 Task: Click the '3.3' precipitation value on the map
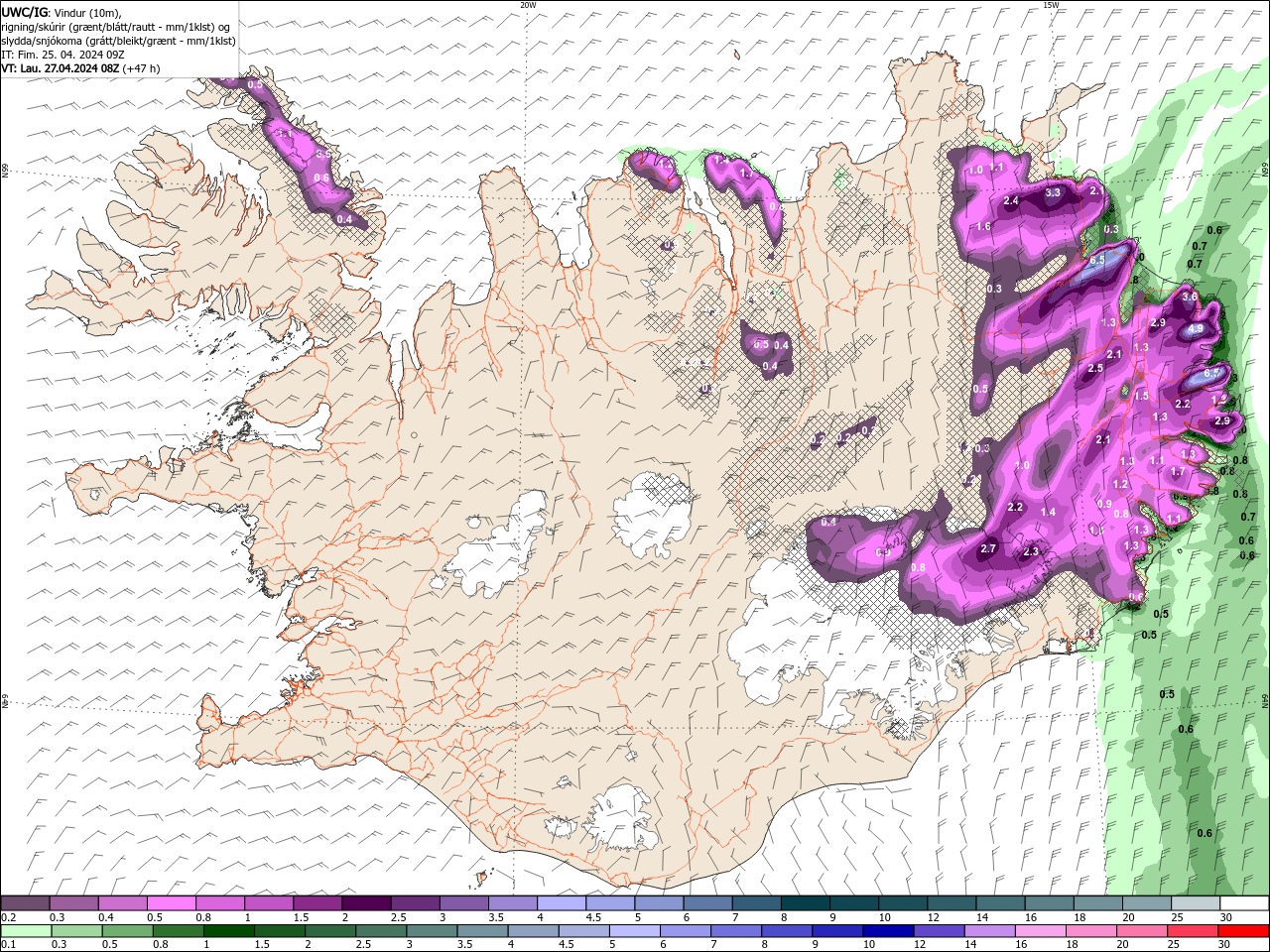1053,192
